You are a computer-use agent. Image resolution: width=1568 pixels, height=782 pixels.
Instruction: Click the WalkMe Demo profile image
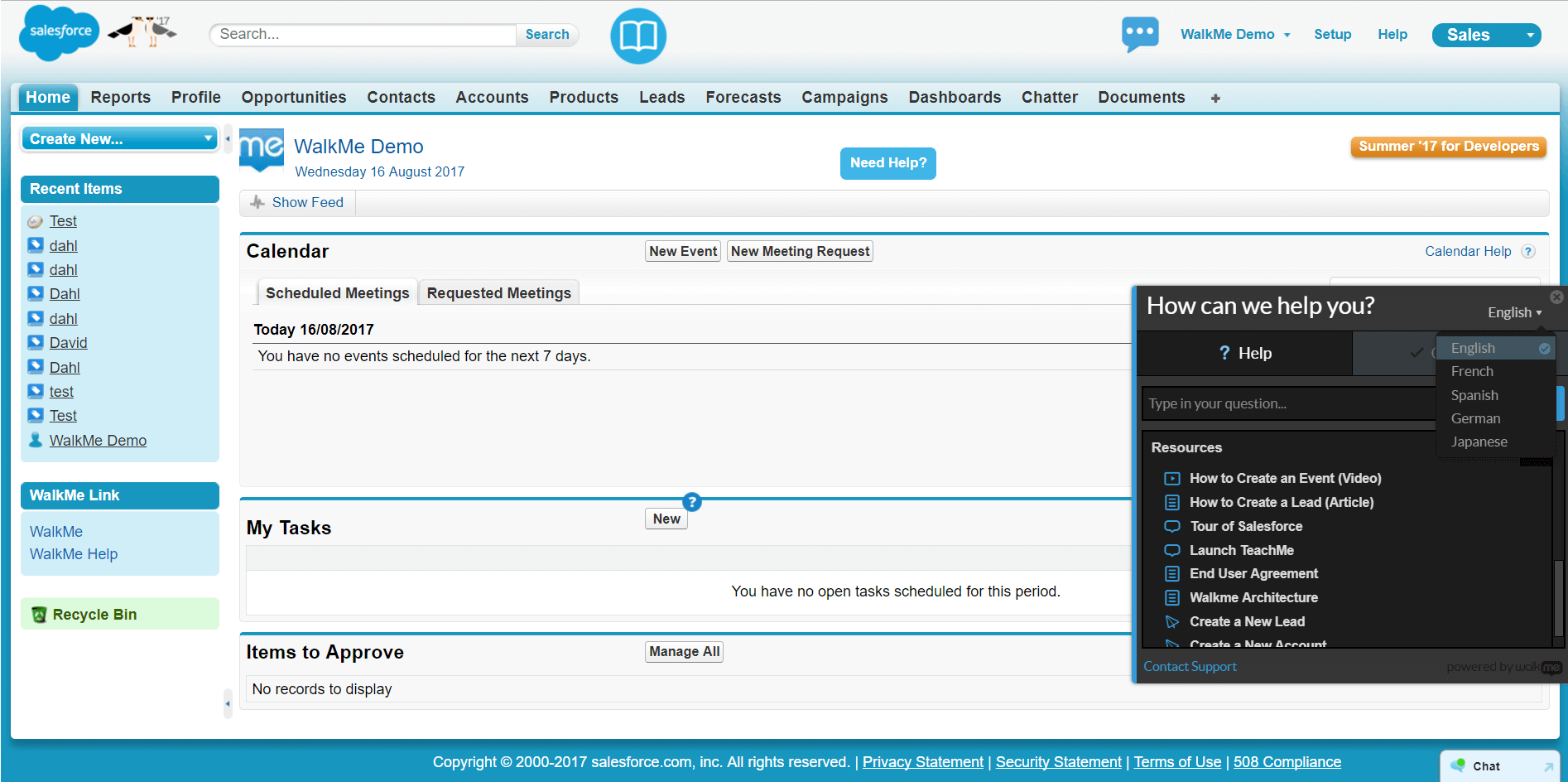(261, 151)
